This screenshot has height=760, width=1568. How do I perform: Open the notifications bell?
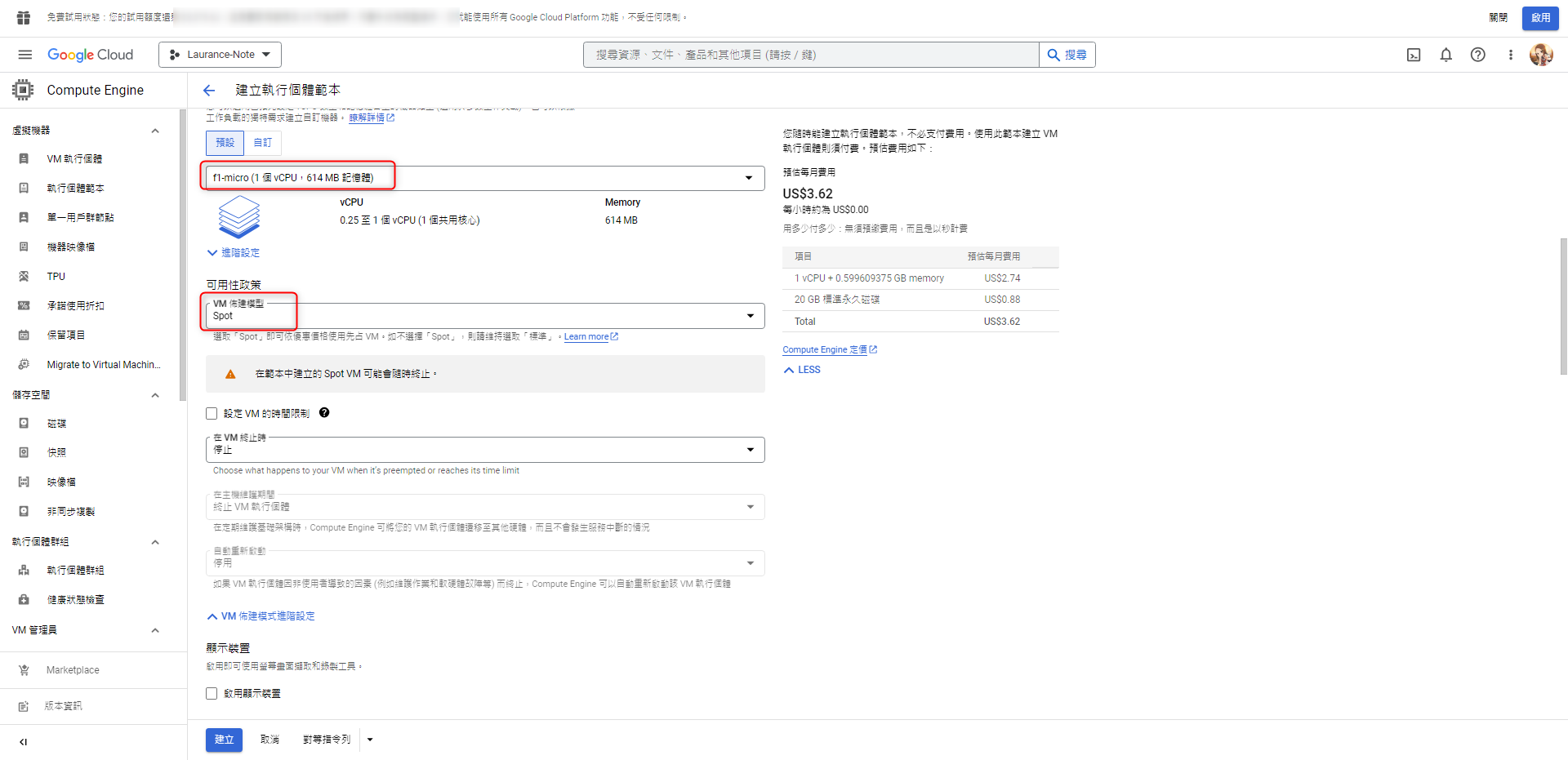[x=1445, y=55]
